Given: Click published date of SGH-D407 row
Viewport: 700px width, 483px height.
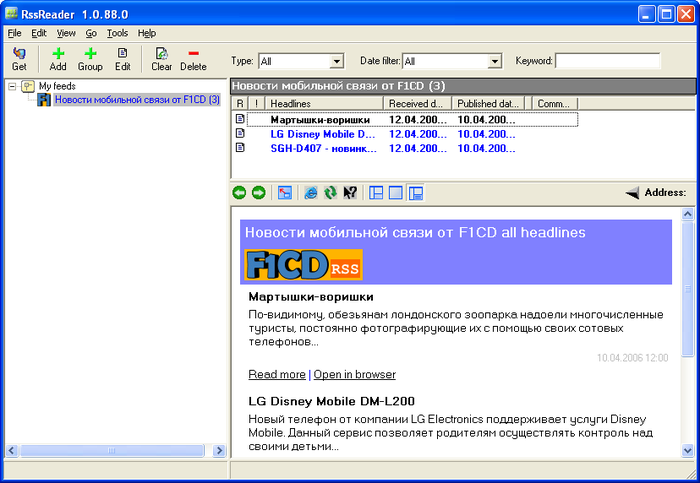Looking at the screenshot, I should [486, 148].
